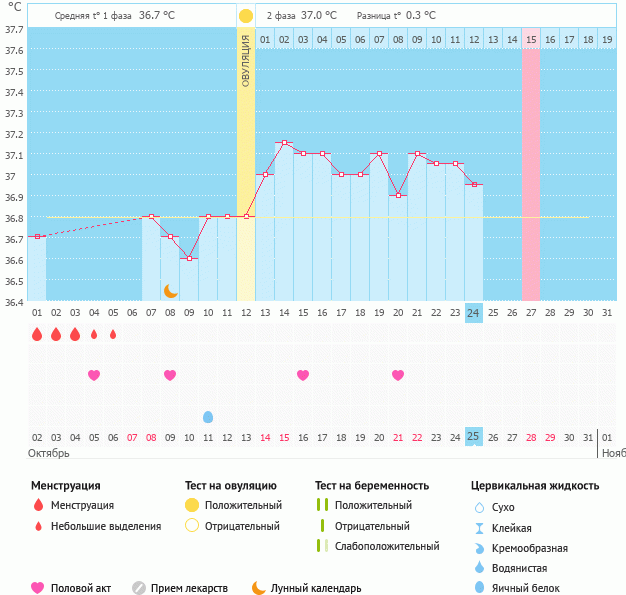
Task: Click the temperature point at cycle day 14 peak
Action: pyautogui.click(x=284, y=143)
